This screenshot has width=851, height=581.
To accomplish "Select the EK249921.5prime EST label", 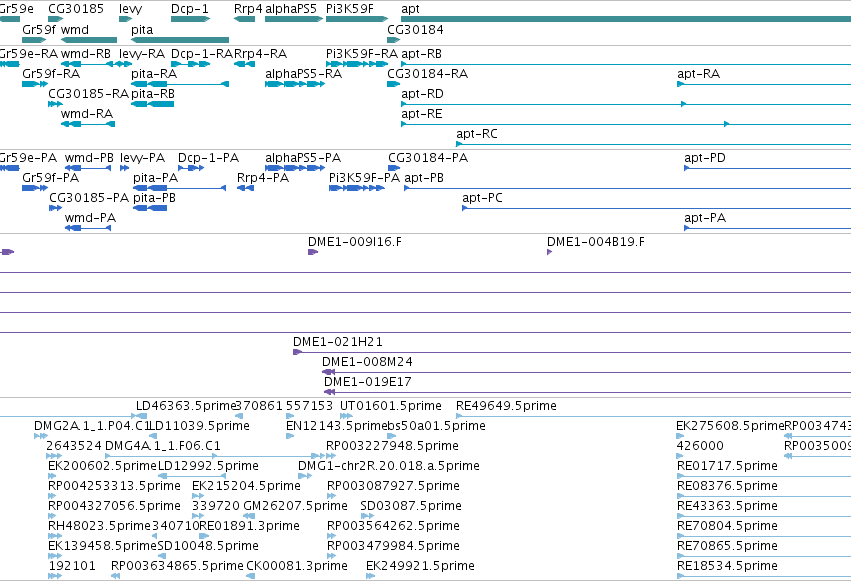I will tap(420, 566).
